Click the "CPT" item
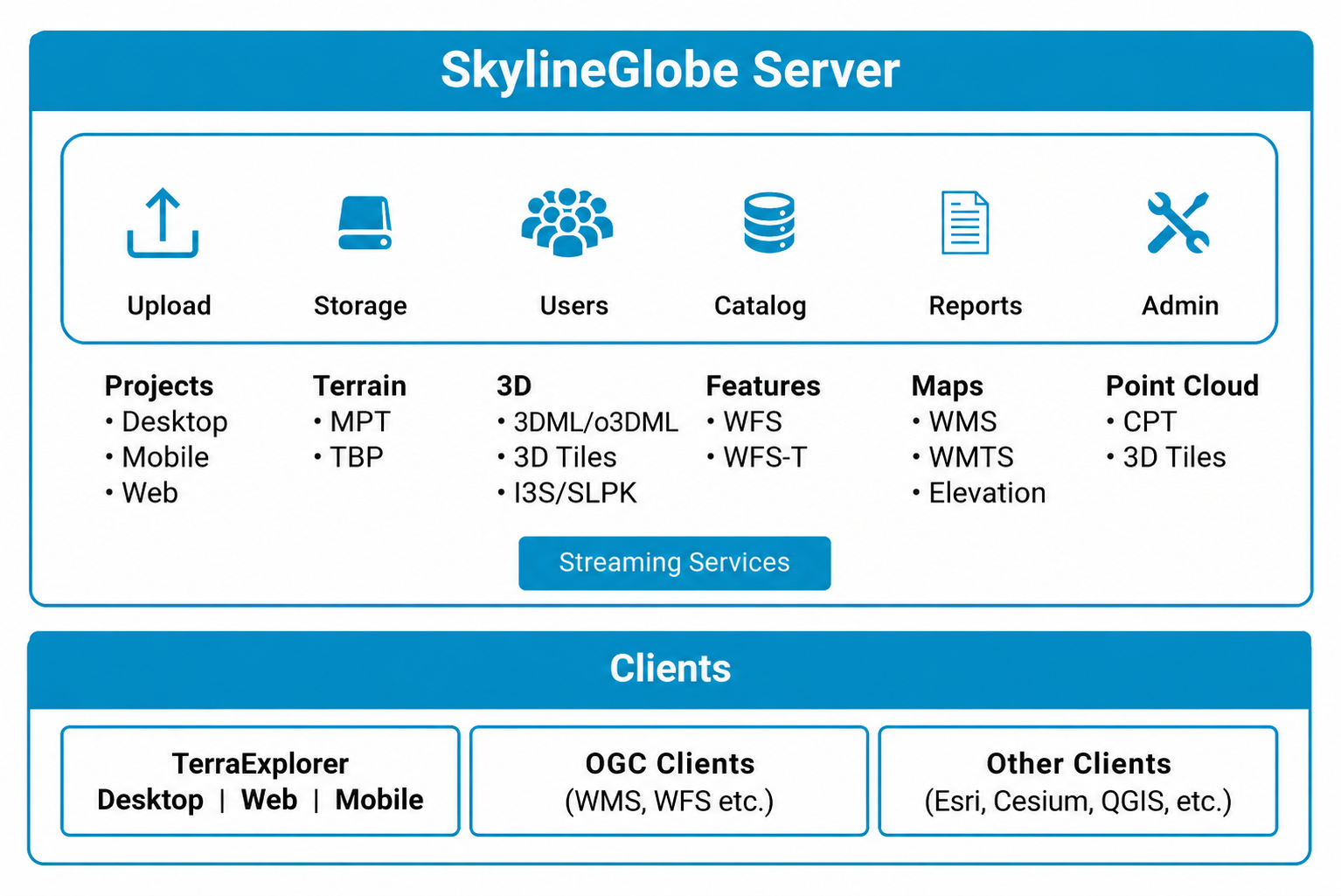Image resolution: width=1341 pixels, height=896 pixels. [1150, 422]
